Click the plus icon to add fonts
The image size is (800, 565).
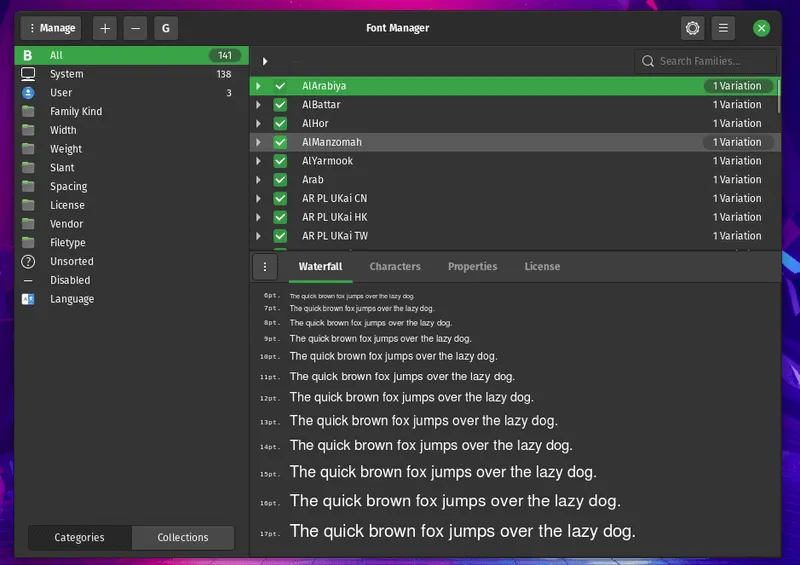click(x=105, y=28)
